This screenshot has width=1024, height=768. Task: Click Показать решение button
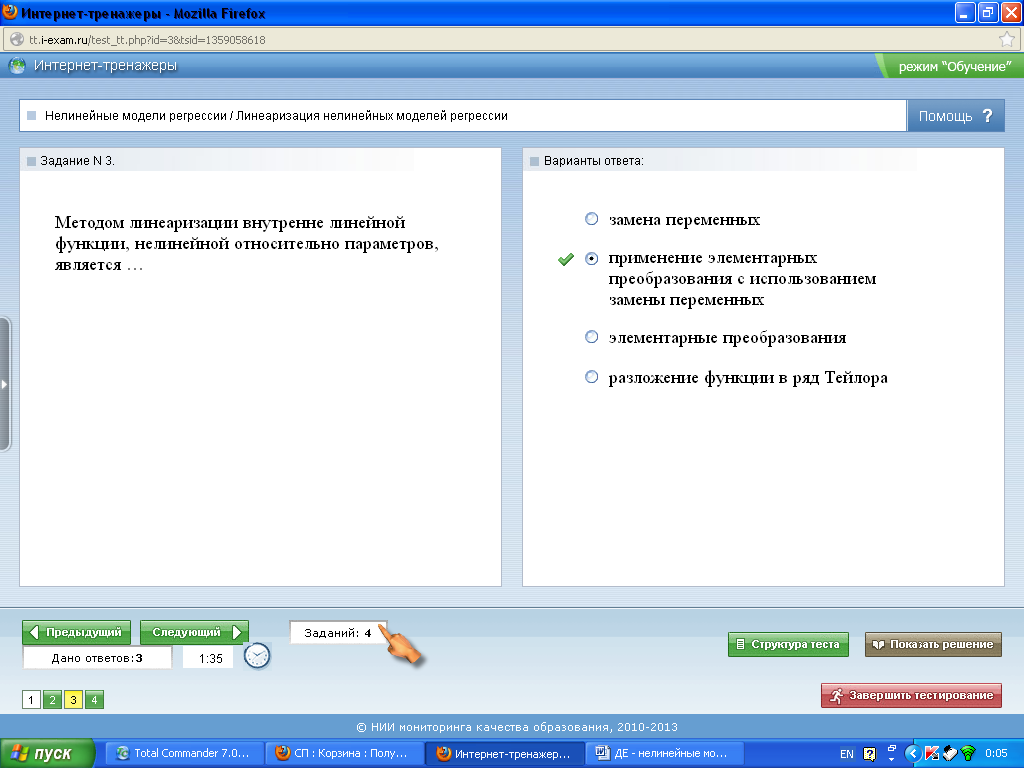[933, 644]
